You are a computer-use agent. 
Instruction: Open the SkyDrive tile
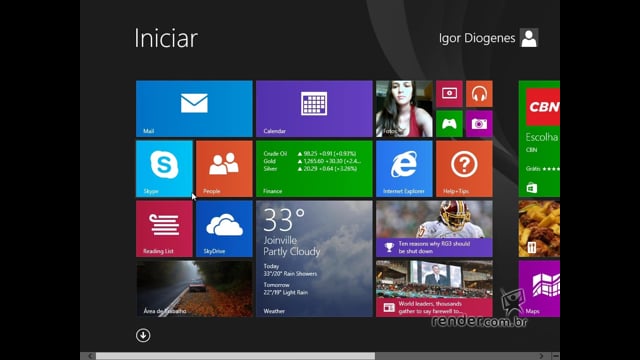[x=224, y=229]
